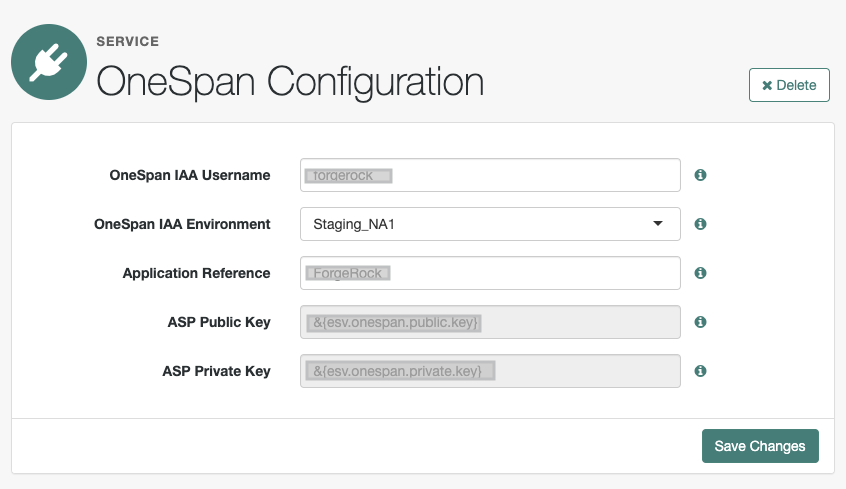846x489 pixels.
Task: Click the info icon beside OneSpan IAA Environment
Action: (x=700, y=224)
